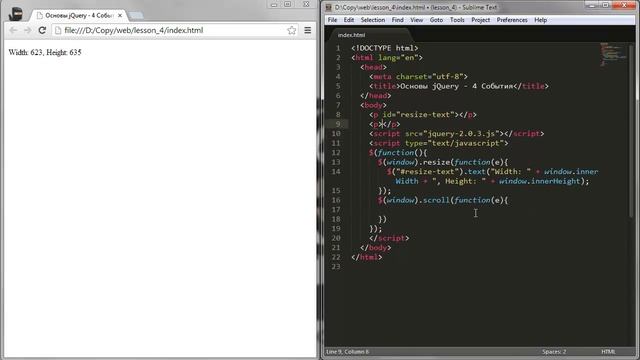Open the Edit menu in Sublime Text
The width and height of the screenshot is (640, 360).
(349, 20)
